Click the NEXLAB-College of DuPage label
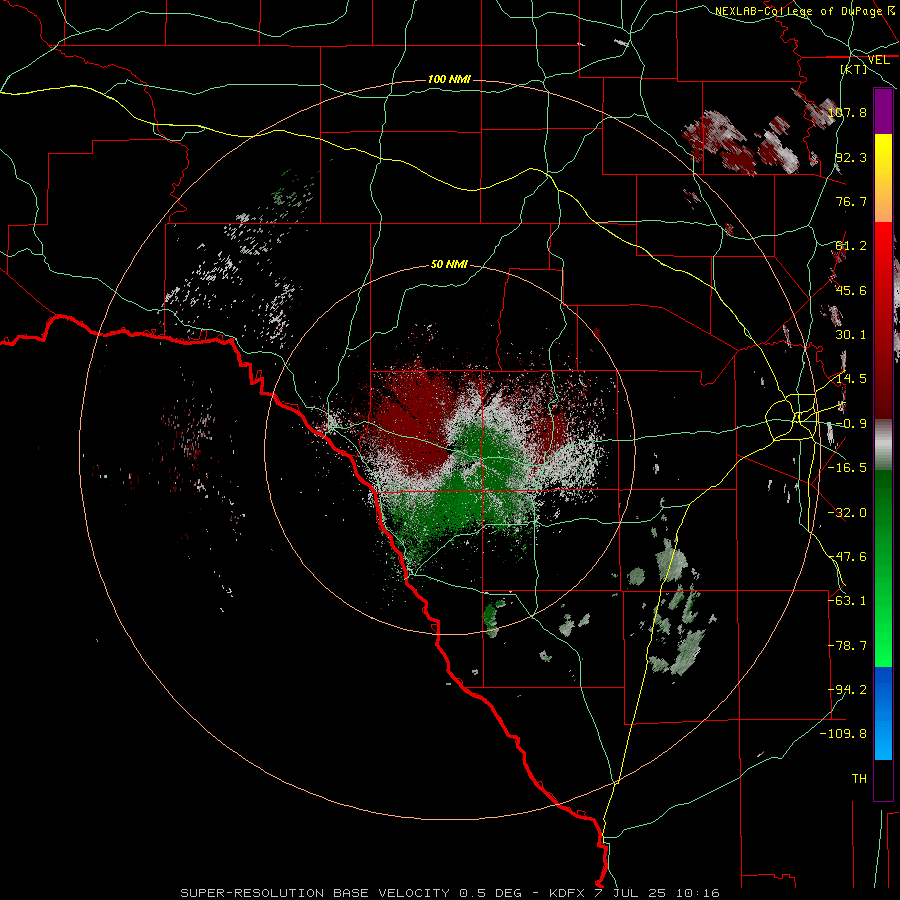Viewport: 900px width, 900px height. [x=798, y=11]
